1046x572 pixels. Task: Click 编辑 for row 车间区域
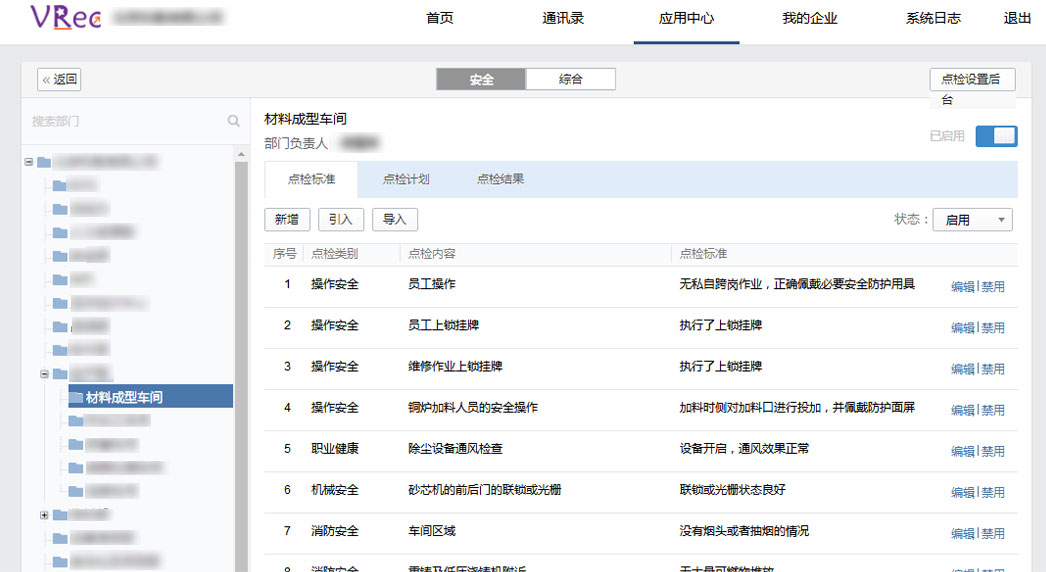tap(963, 533)
